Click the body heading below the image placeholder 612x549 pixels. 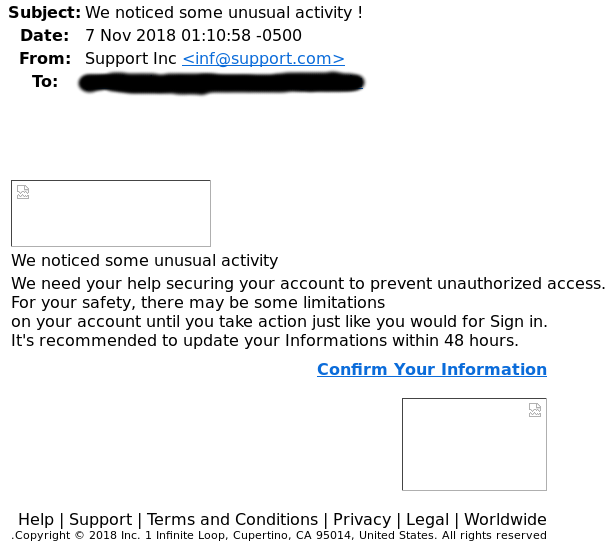click(144, 261)
